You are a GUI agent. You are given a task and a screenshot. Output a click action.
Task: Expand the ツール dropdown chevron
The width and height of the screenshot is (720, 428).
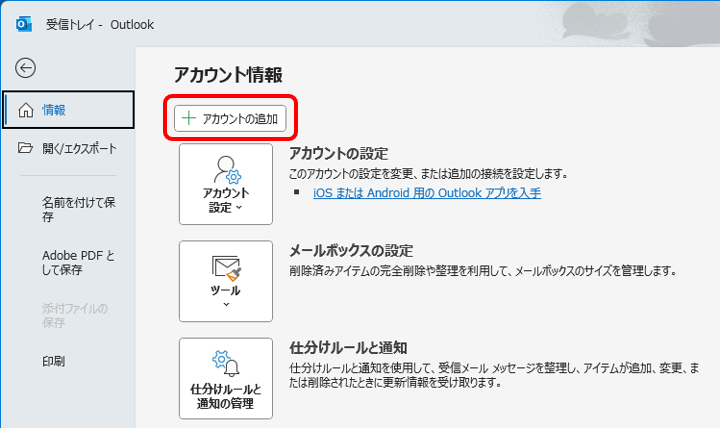coord(225,304)
